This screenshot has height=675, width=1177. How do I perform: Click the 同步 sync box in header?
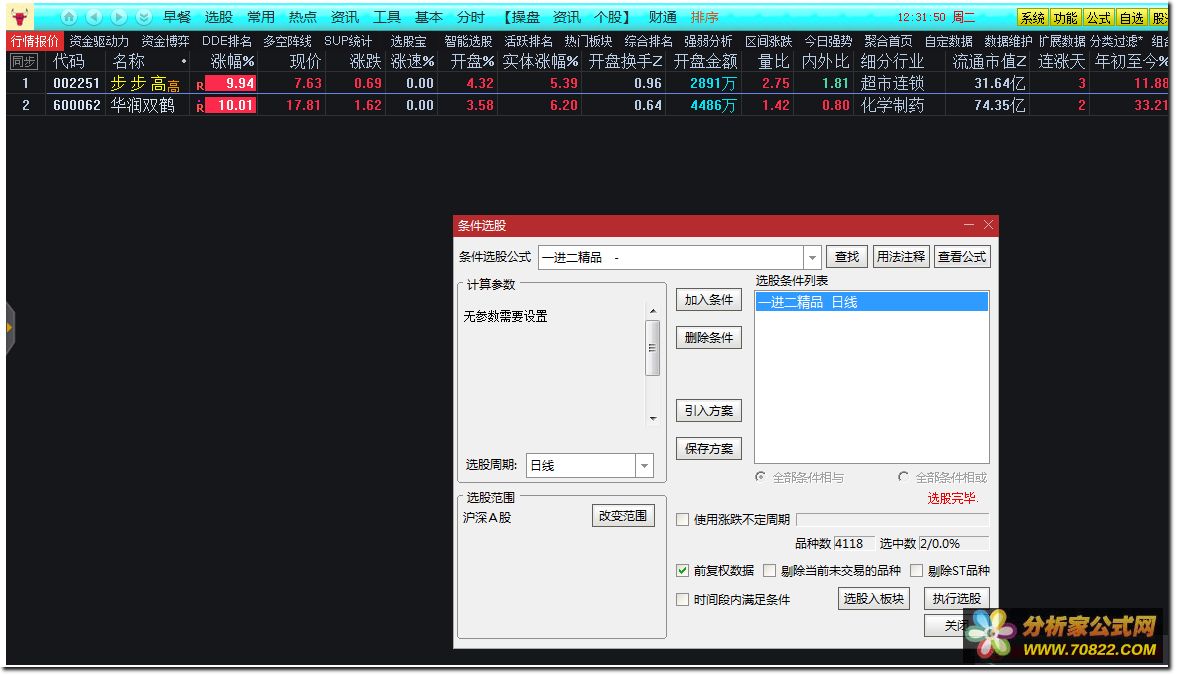pos(23,62)
